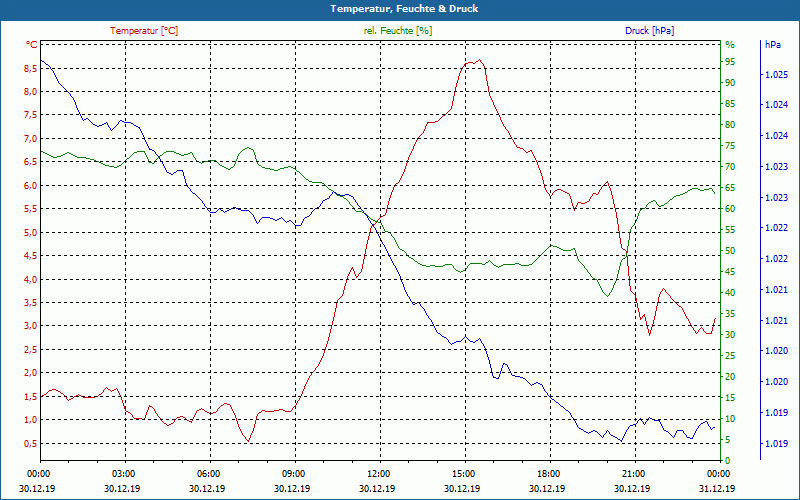Click the 90 humidity axis tick label
800x500 pixels.
(730, 83)
